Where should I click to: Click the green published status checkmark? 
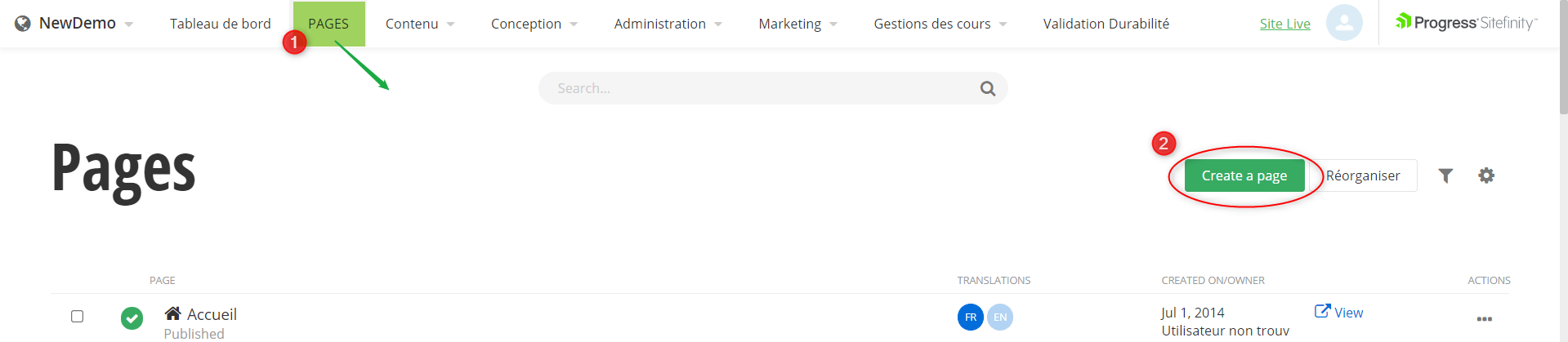(132, 318)
